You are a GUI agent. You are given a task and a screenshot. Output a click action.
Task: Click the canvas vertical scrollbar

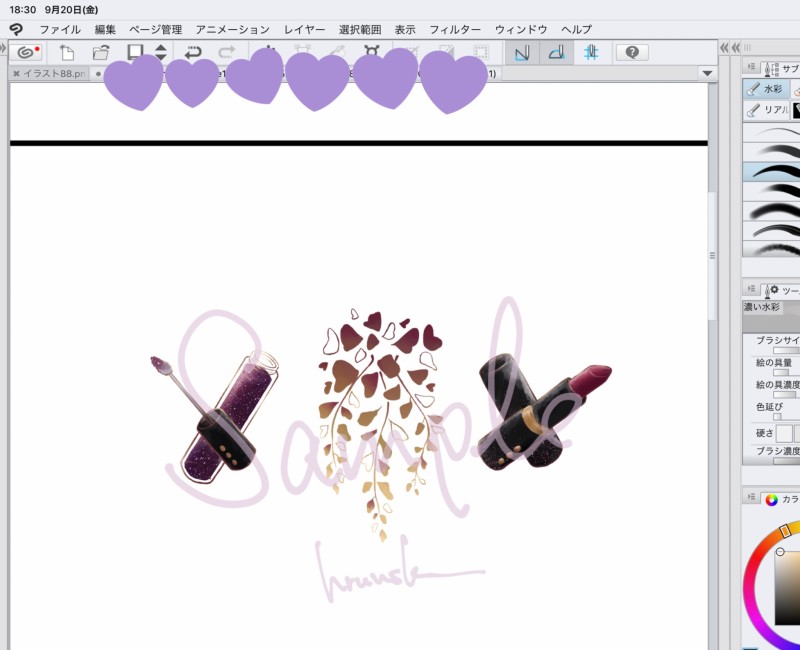[712, 255]
